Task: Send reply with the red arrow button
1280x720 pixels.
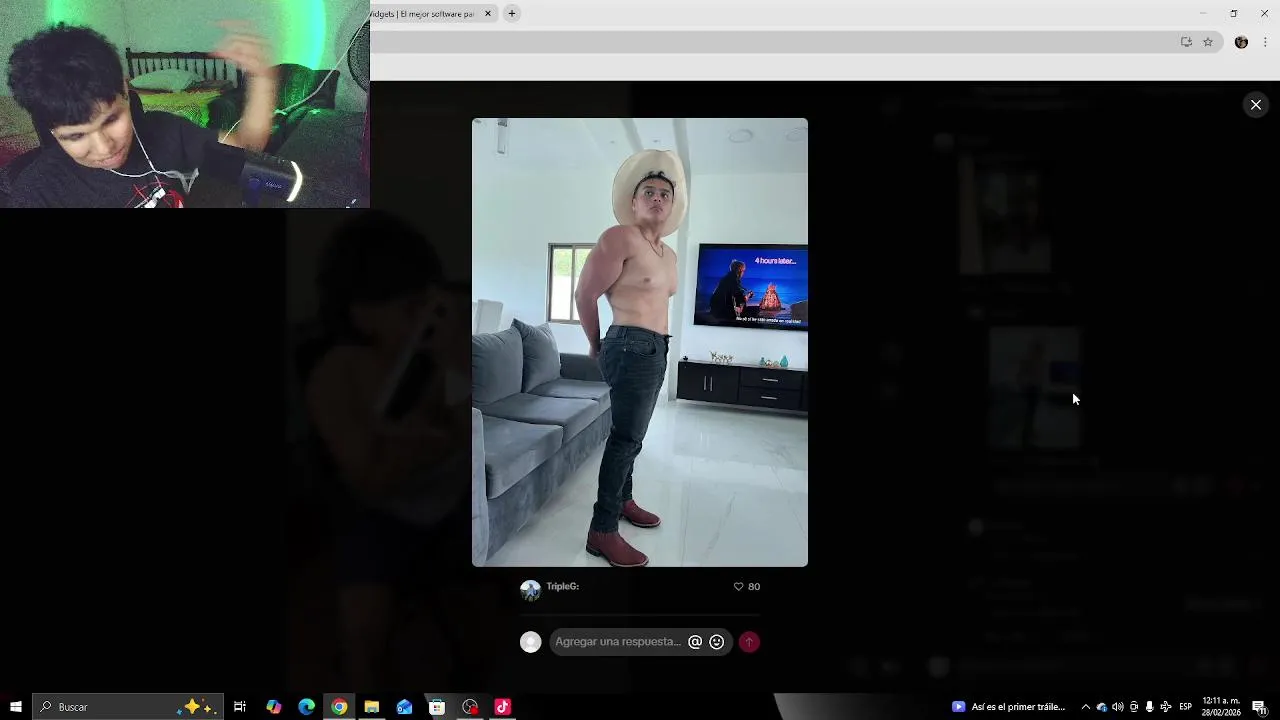Action: (x=749, y=642)
